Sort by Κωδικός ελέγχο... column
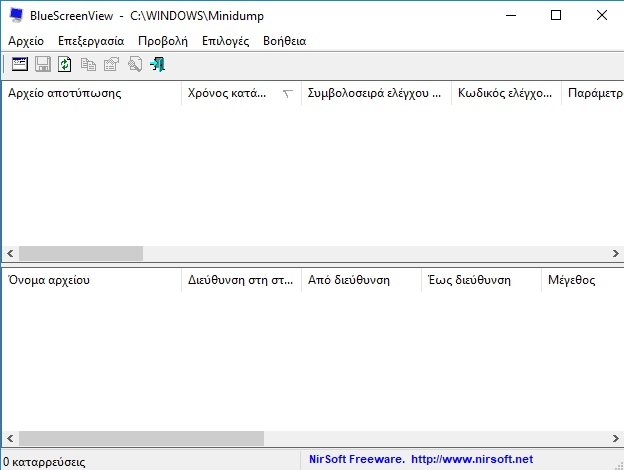The width and height of the screenshot is (624, 470). (506, 93)
